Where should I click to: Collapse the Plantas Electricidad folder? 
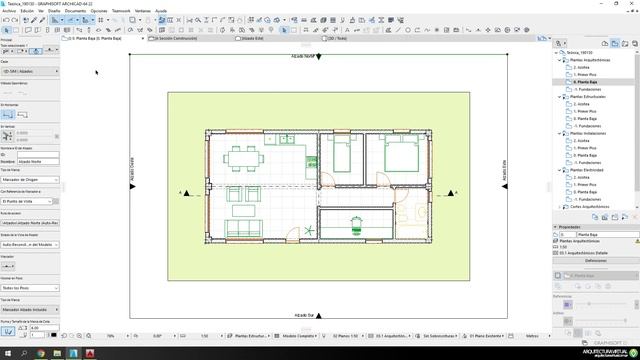560,170
